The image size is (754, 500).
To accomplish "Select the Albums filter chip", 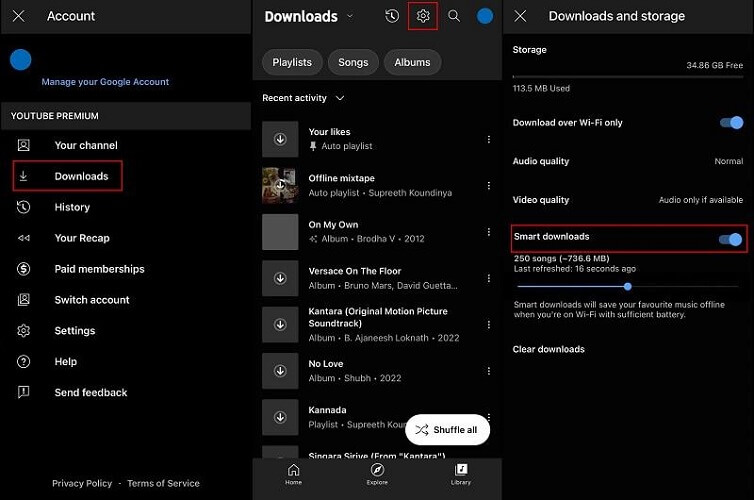I will (x=412, y=62).
